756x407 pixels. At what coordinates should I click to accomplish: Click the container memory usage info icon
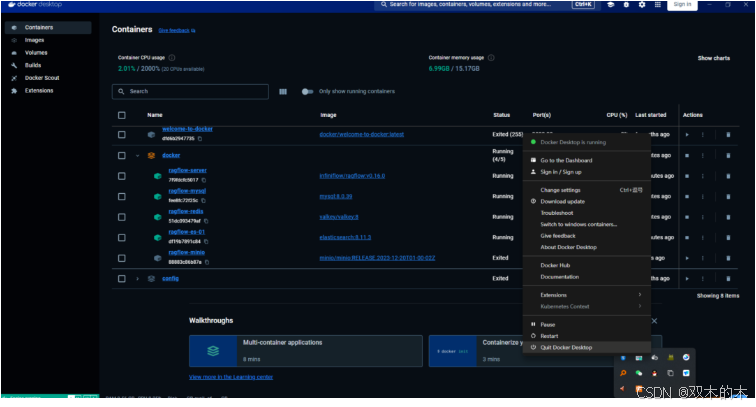(491, 58)
